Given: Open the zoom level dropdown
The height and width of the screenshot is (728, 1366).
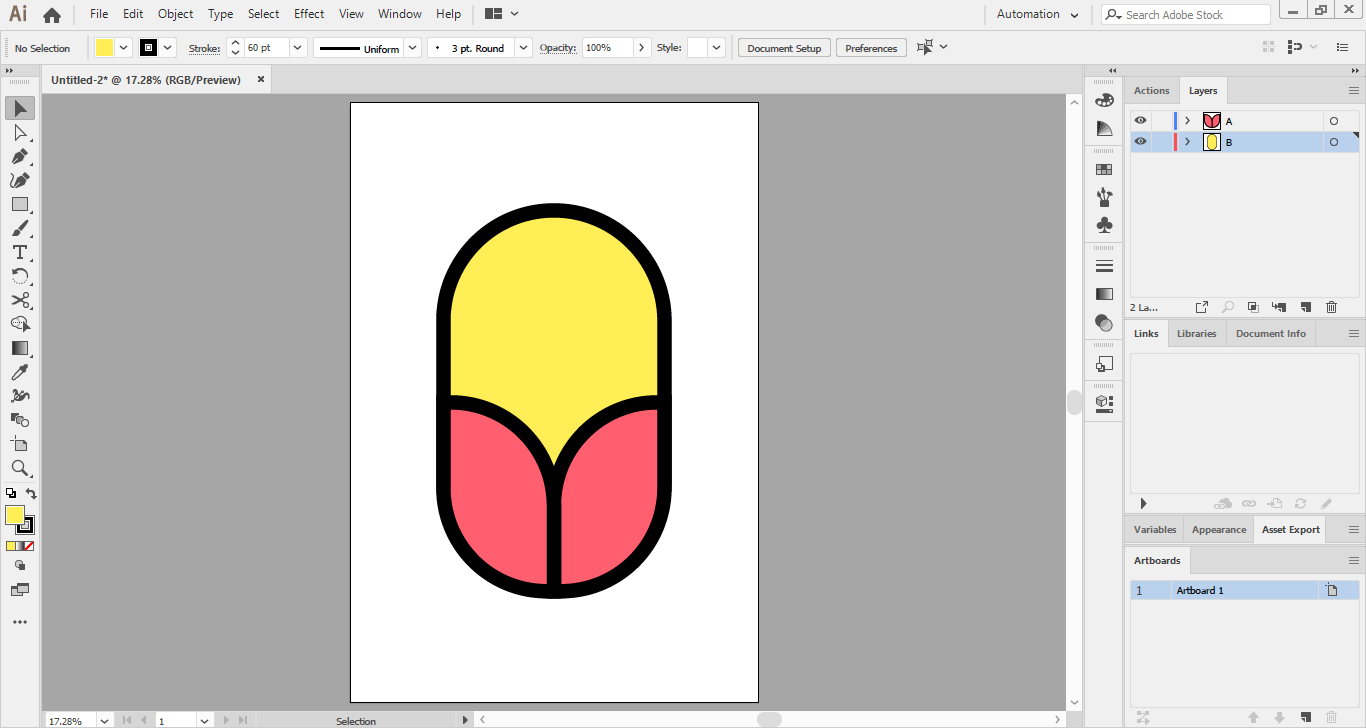Looking at the screenshot, I should pos(104,720).
